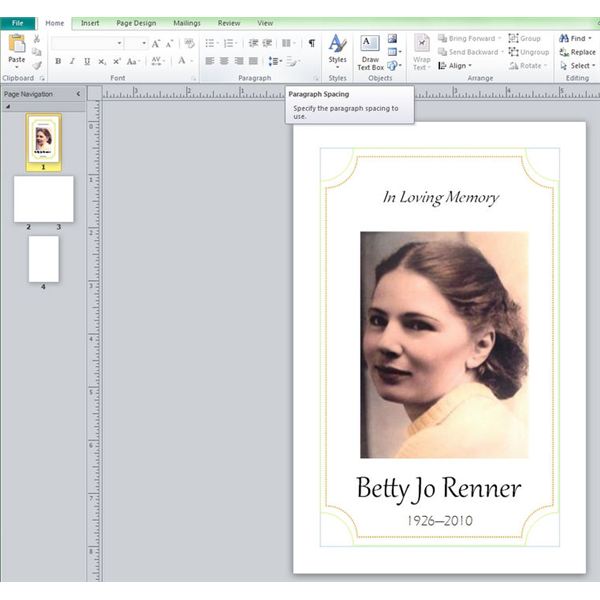Toggle Italic formatting
The width and height of the screenshot is (600, 600).
point(72,61)
